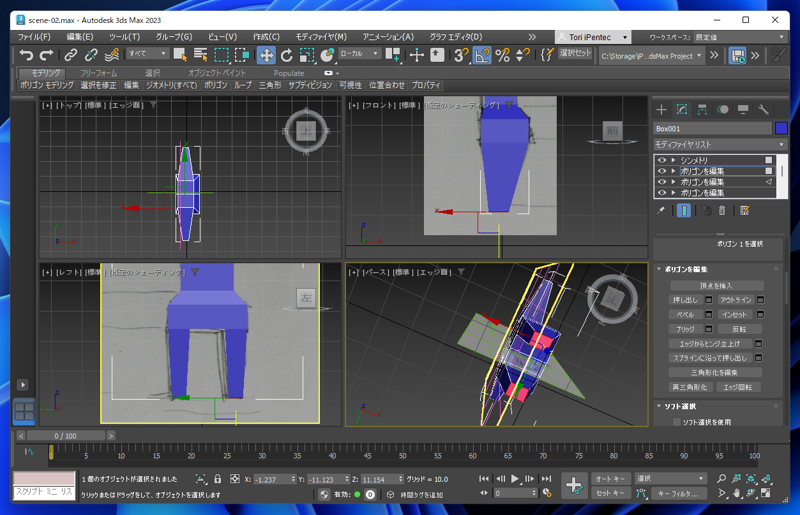Expand the シンメトリ modifier sub-levels
The height and width of the screenshot is (515, 800).
click(673, 160)
